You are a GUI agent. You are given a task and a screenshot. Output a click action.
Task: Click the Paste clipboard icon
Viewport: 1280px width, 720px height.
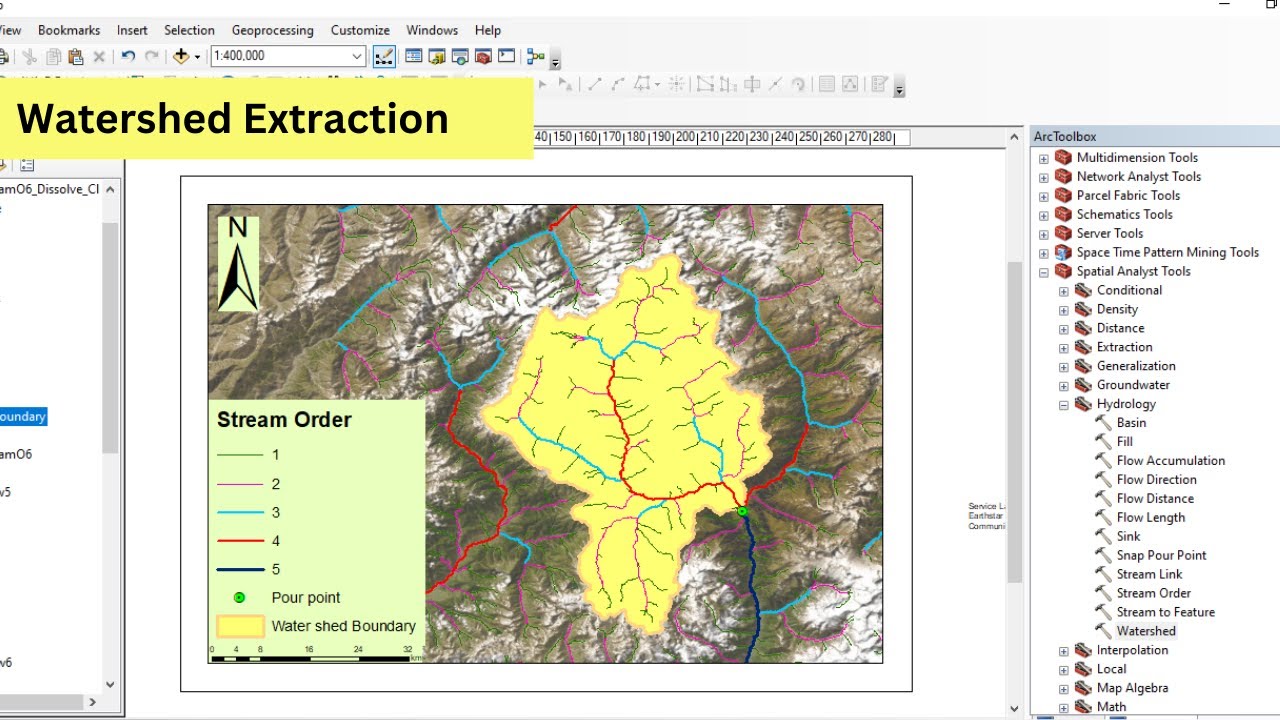[x=75, y=57]
